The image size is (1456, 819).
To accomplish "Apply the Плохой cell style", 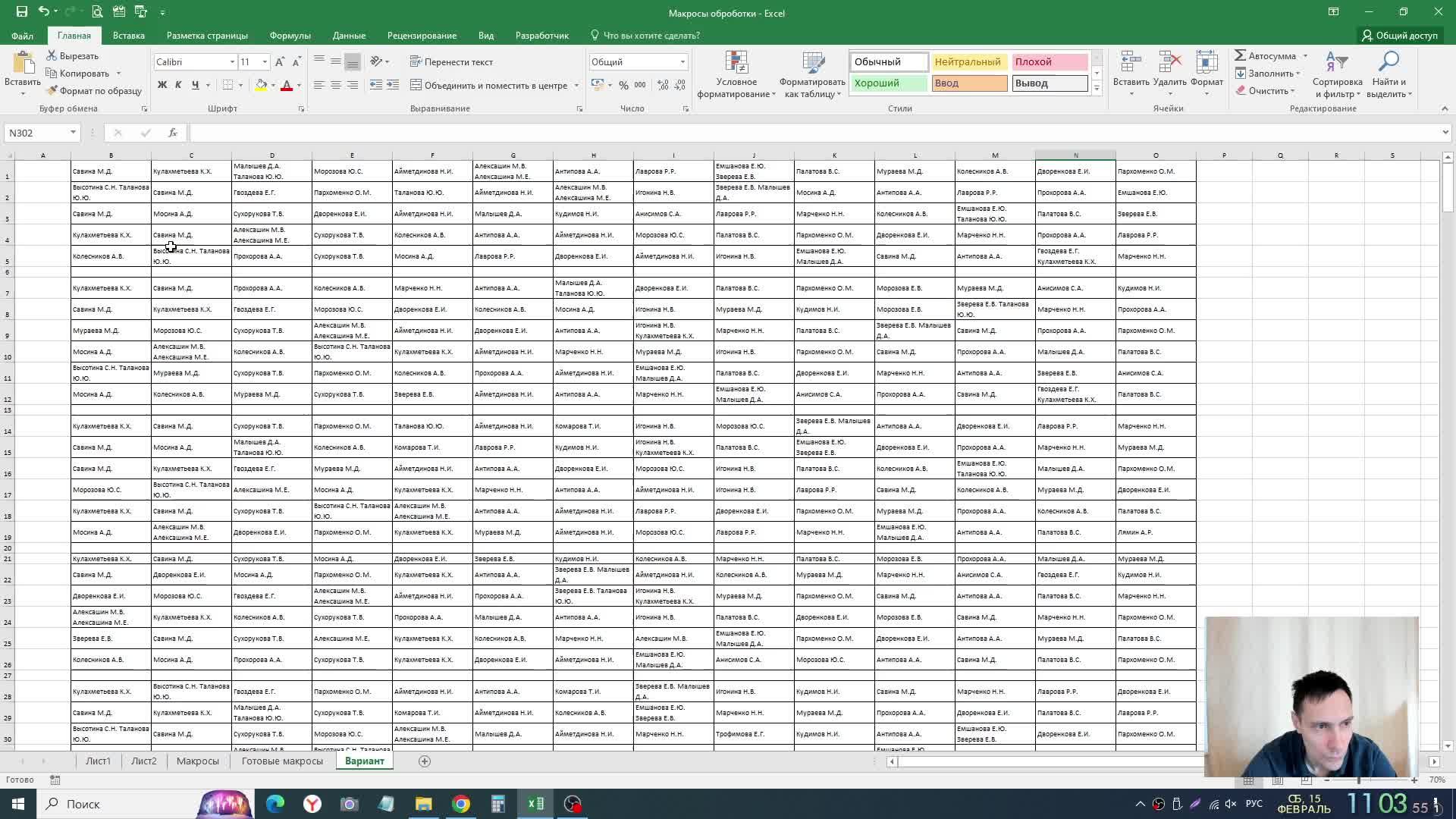I will click(x=1049, y=62).
